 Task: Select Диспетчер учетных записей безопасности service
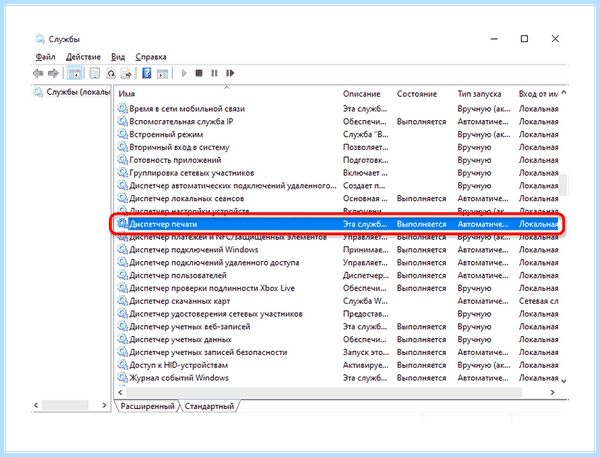[338, 353]
